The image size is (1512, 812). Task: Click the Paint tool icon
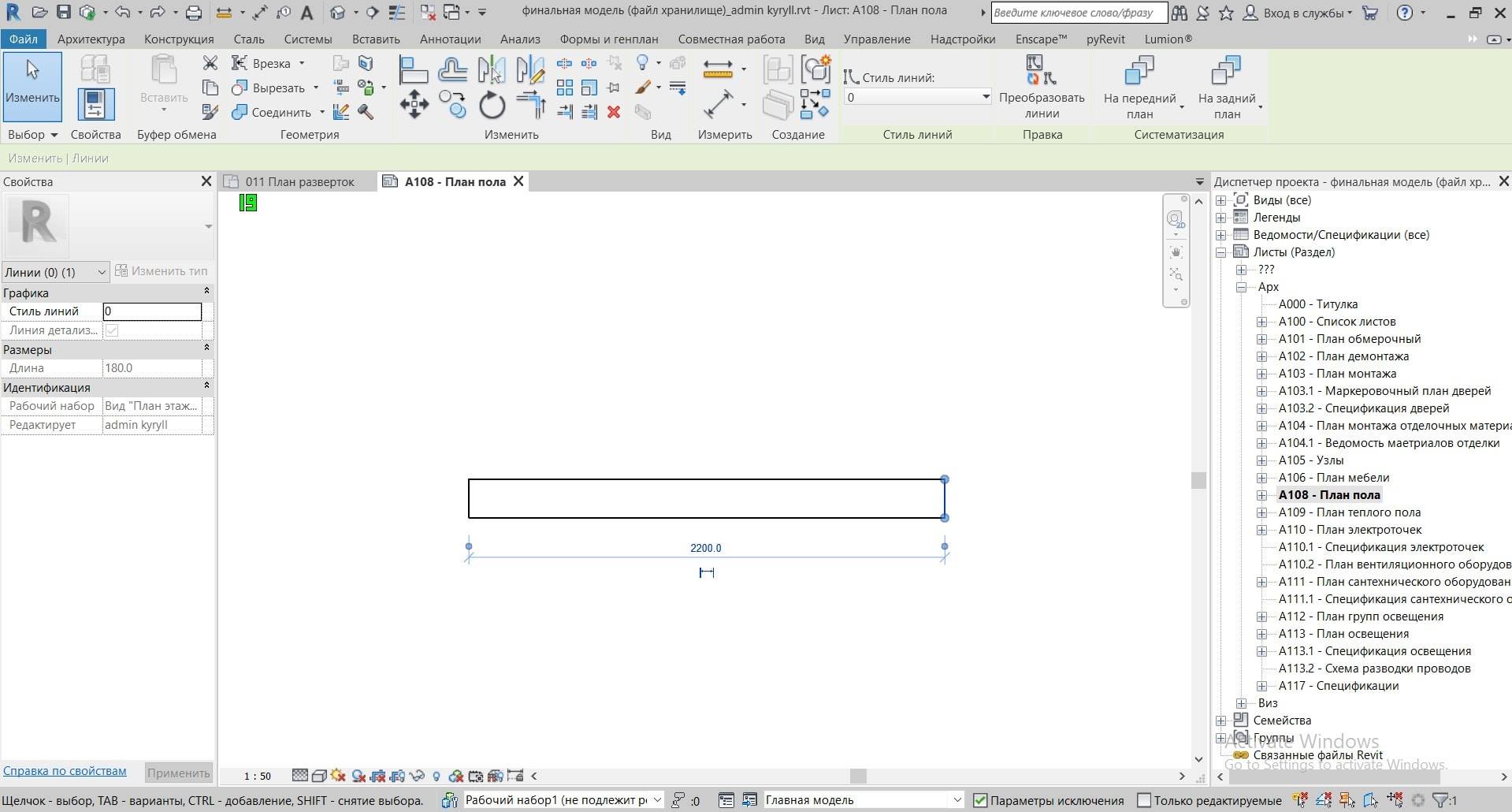coord(644,88)
